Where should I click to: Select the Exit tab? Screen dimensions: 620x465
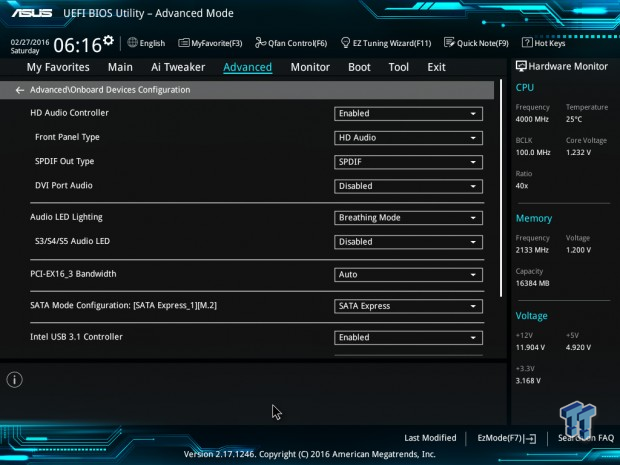(436, 67)
